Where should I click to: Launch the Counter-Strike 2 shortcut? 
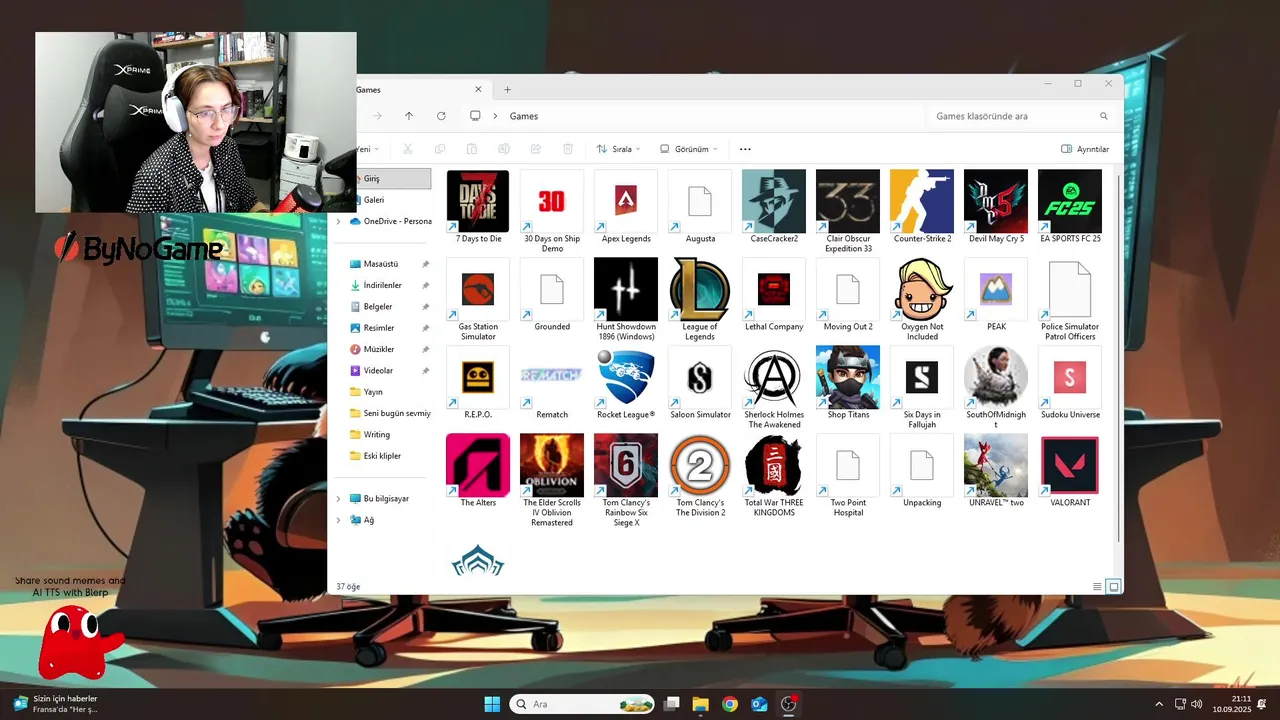click(922, 201)
